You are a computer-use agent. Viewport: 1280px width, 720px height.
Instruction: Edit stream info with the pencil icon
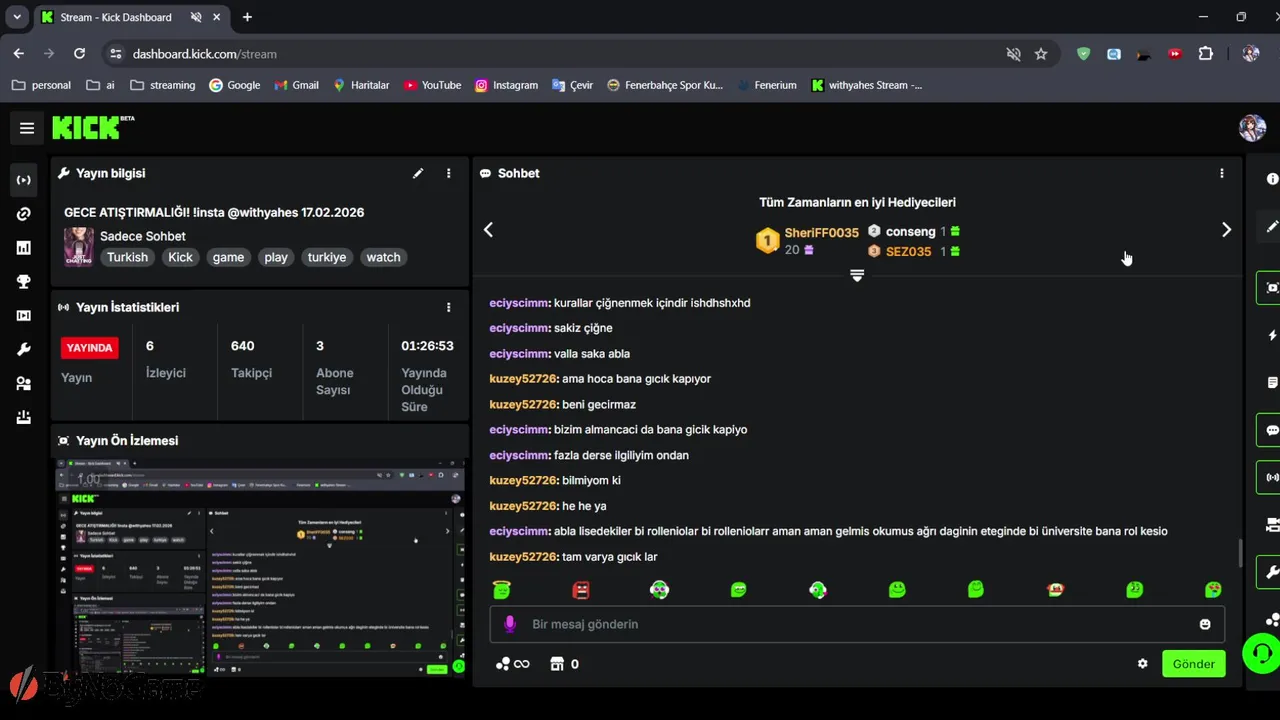click(x=418, y=173)
